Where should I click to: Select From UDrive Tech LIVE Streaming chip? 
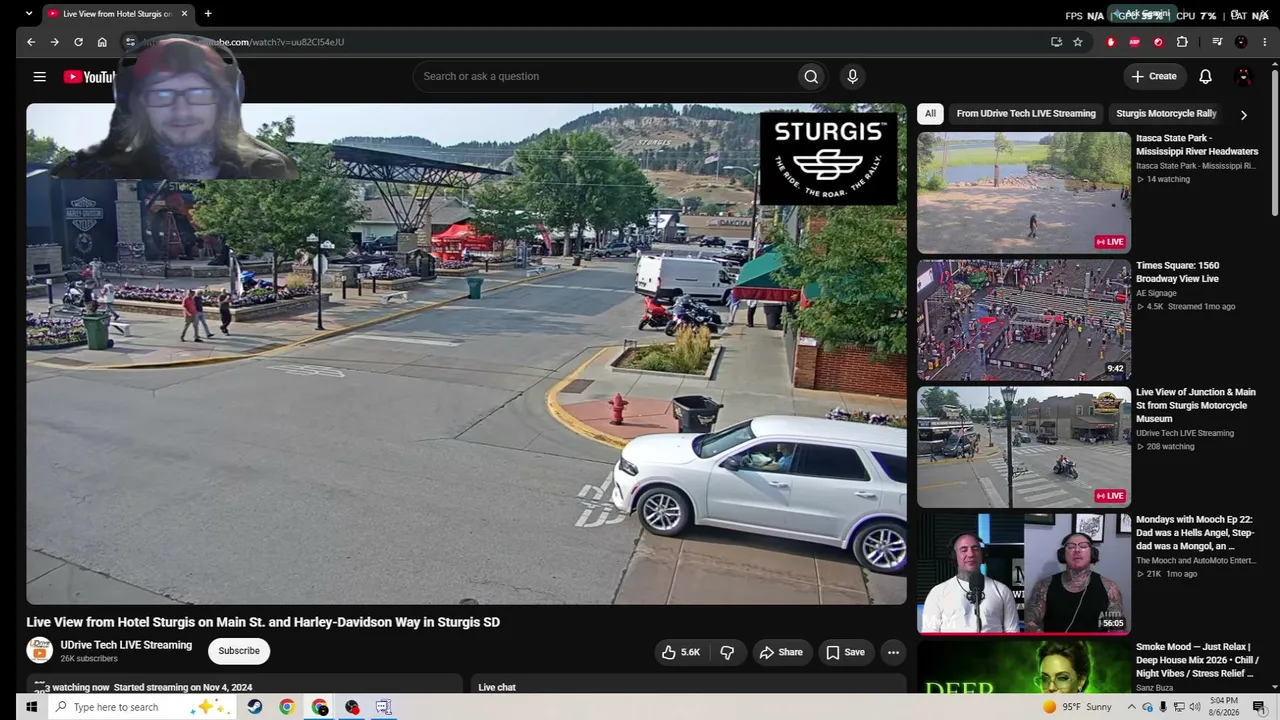click(x=1026, y=114)
